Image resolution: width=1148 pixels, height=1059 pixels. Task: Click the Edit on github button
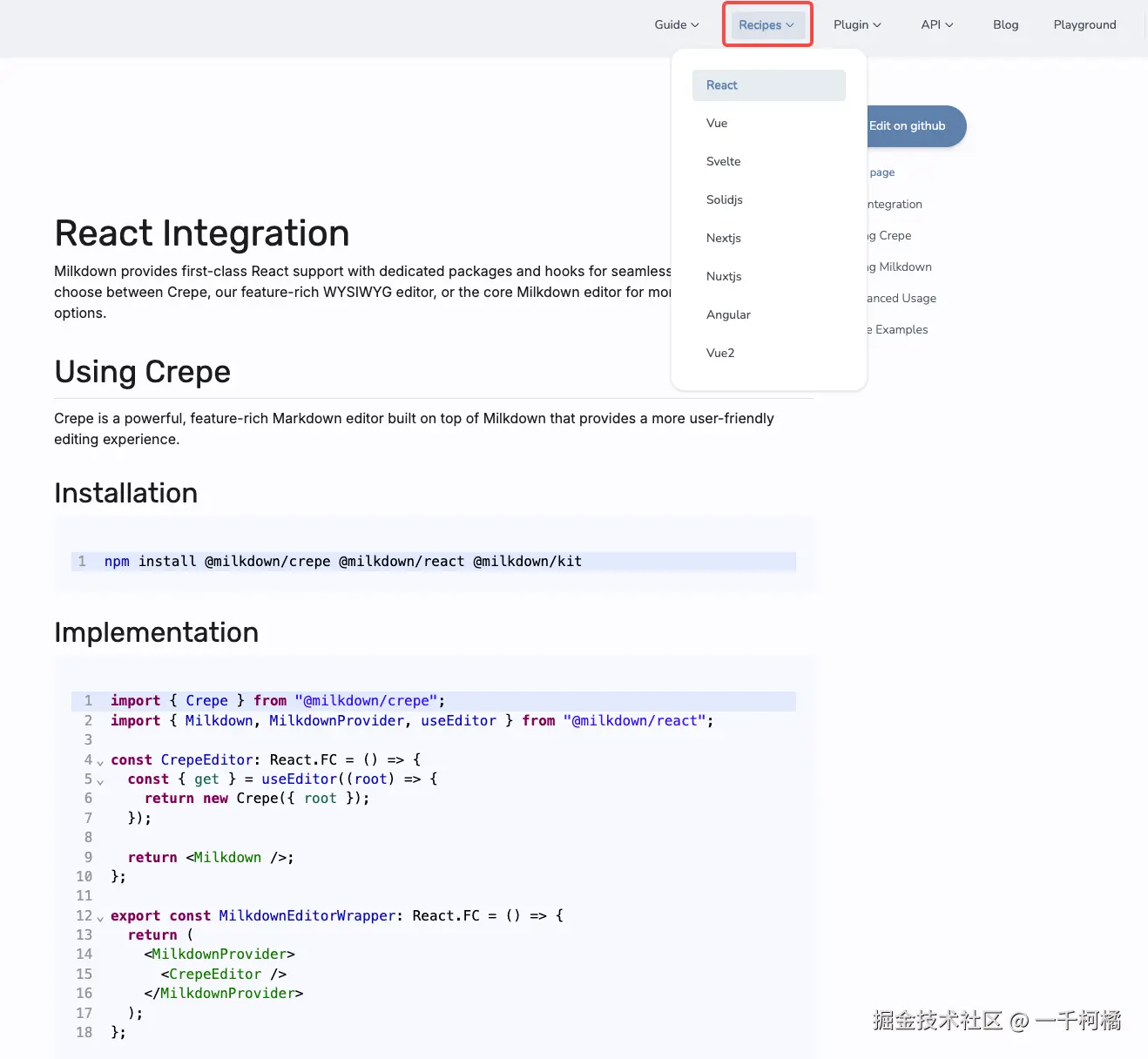click(x=915, y=126)
